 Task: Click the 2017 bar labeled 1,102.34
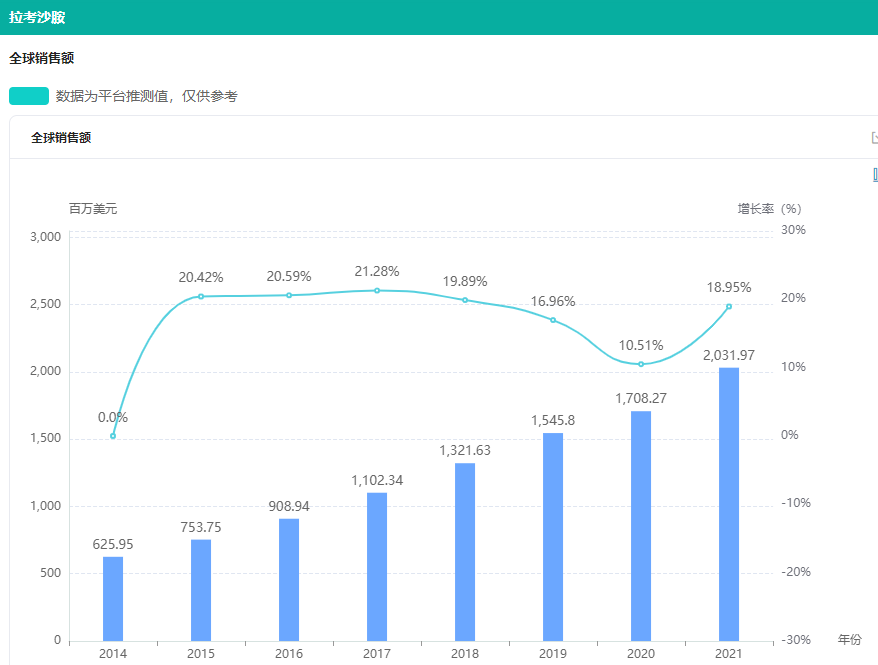(x=377, y=566)
